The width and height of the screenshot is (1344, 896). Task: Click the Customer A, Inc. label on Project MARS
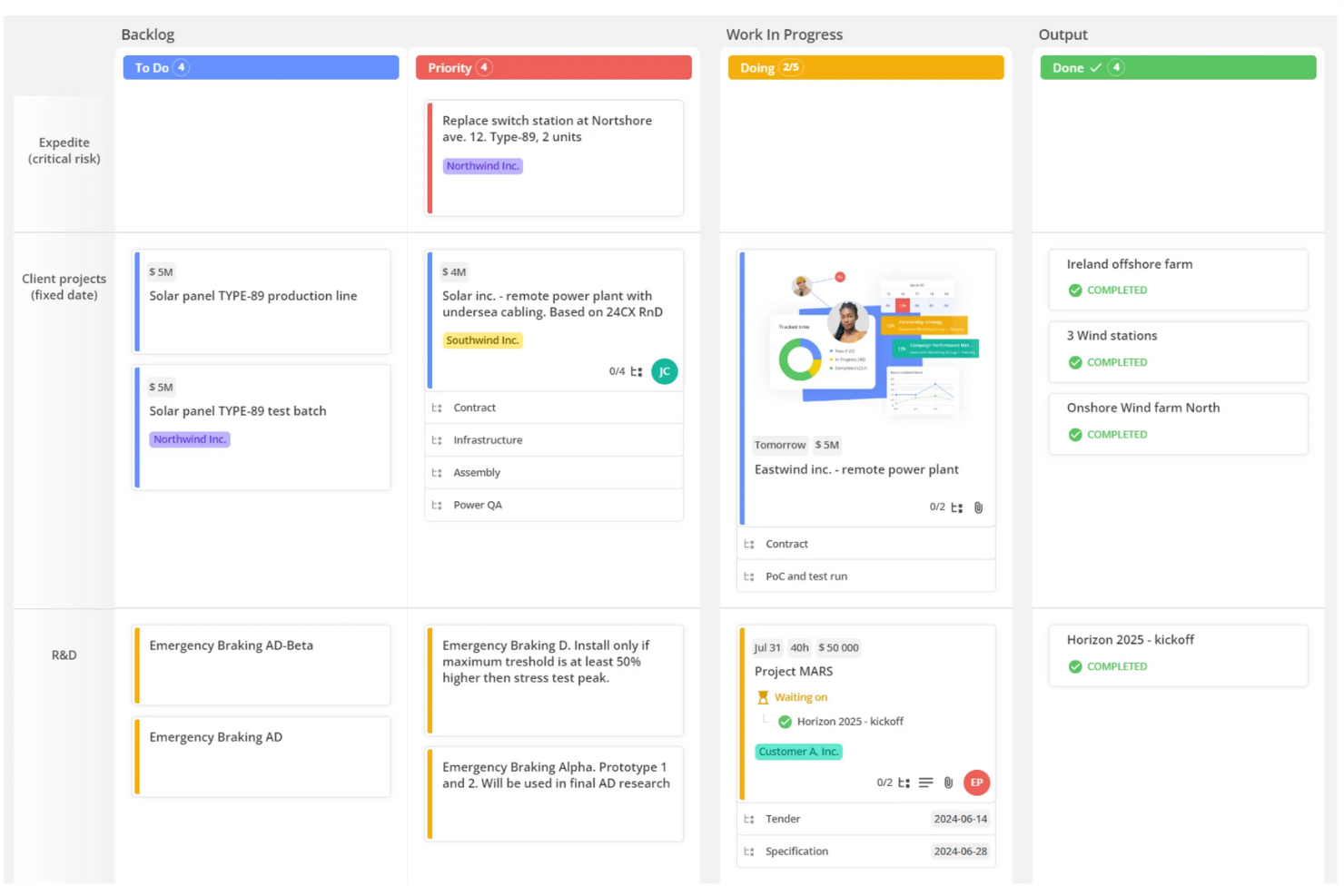pyautogui.click(x=798, y=752)
